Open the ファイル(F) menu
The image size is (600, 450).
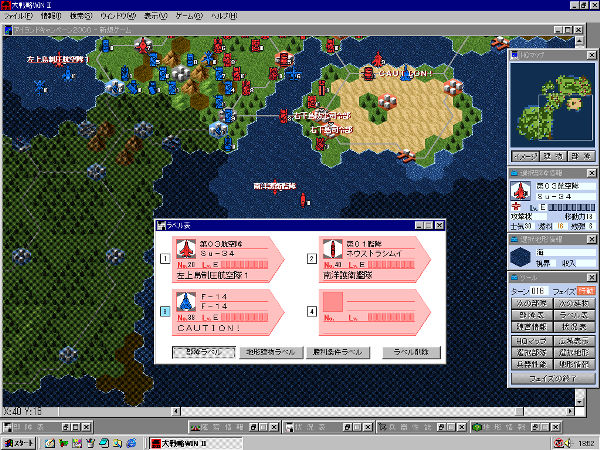[x=18, y=16]
